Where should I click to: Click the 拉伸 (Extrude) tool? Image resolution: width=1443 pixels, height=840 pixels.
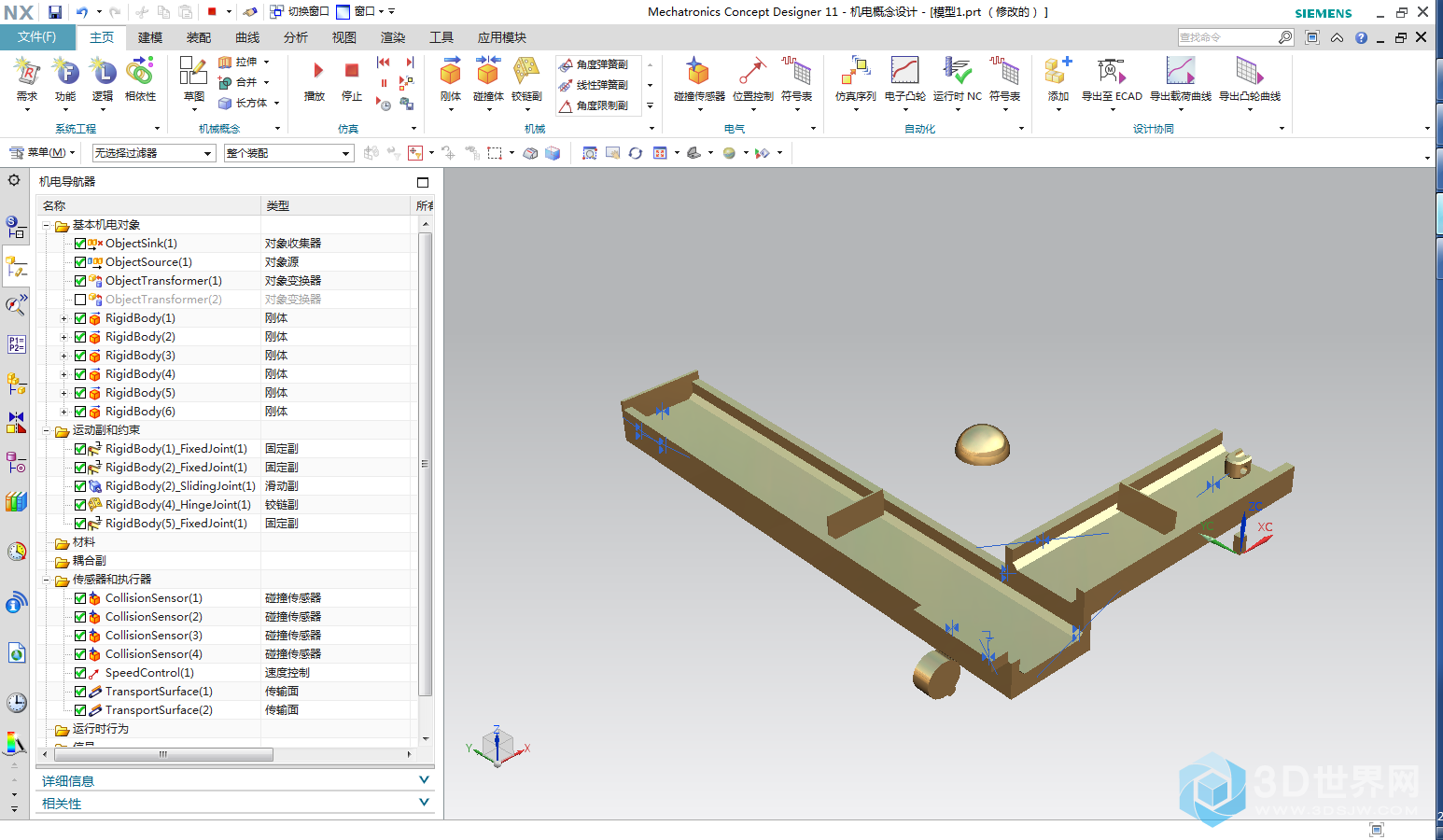click(x=238, y=62)
